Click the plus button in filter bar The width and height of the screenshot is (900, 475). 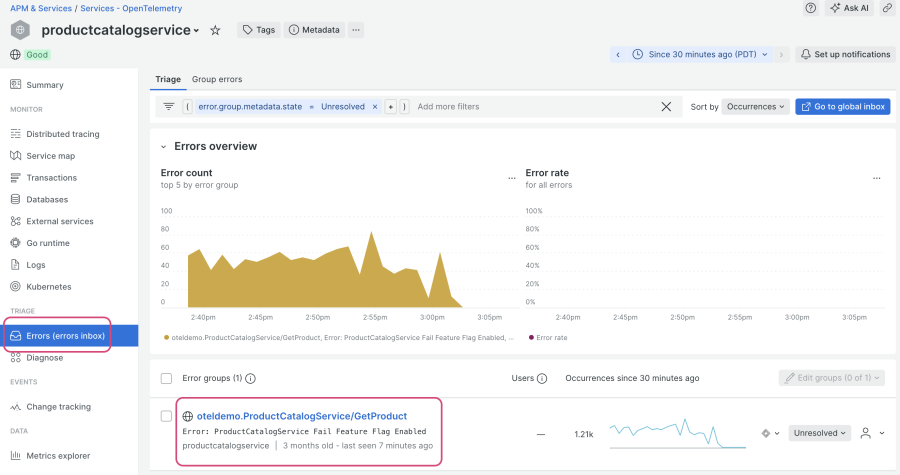coord(390,107)
